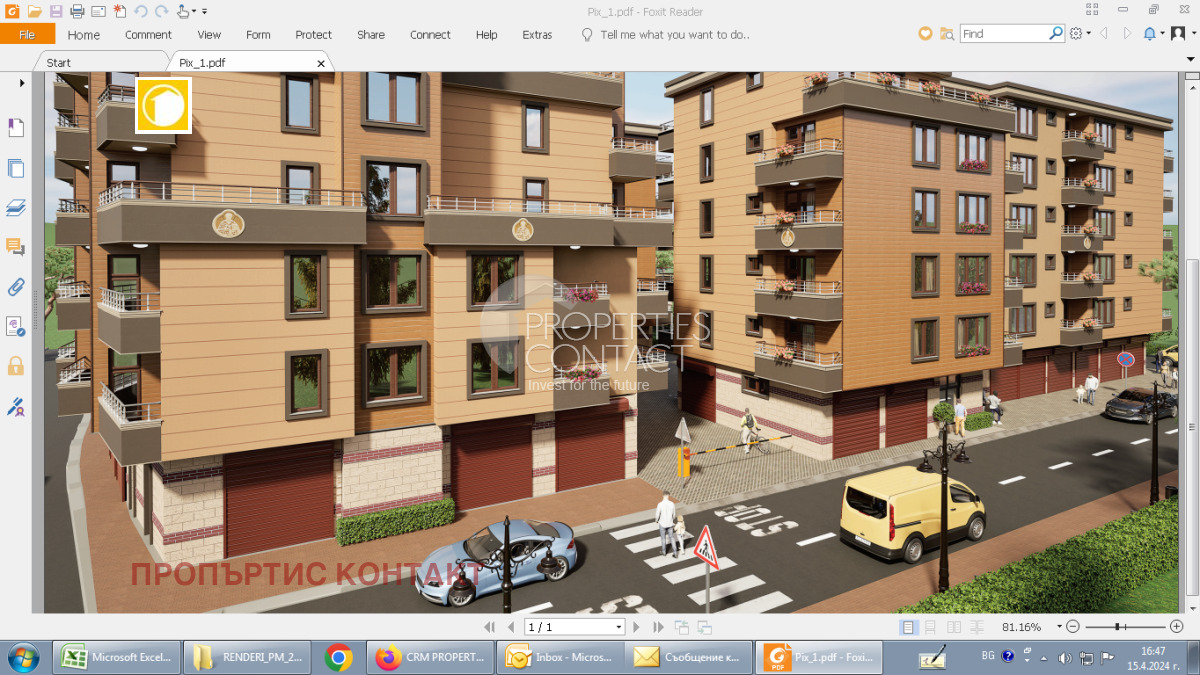Enable single page view mode
Viewport: 1200px width, 675px height.
tap(908, 627)
